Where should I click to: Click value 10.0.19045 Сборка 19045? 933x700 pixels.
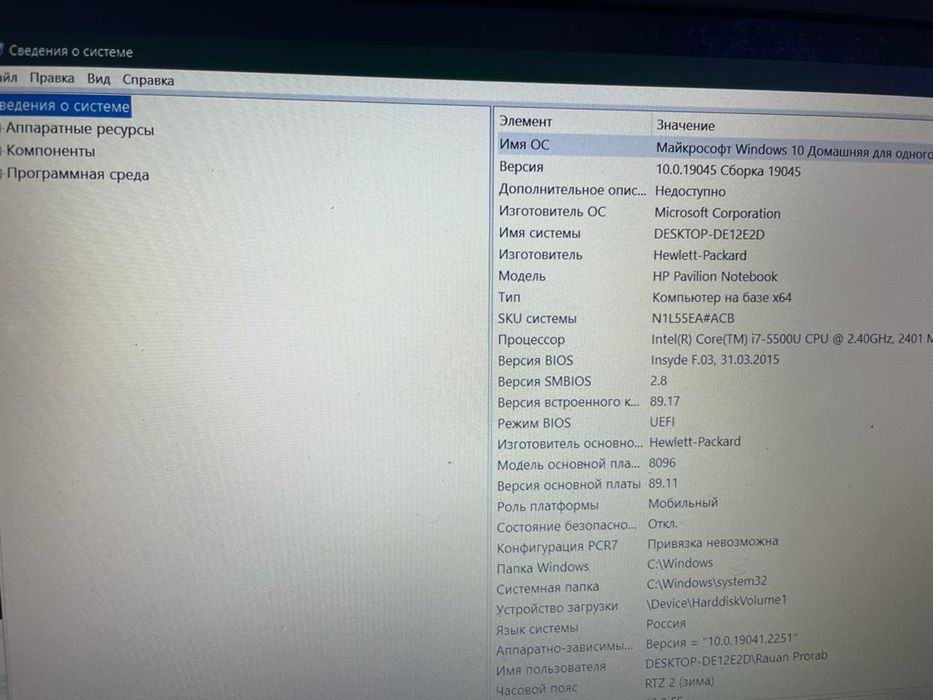[728, 171]
